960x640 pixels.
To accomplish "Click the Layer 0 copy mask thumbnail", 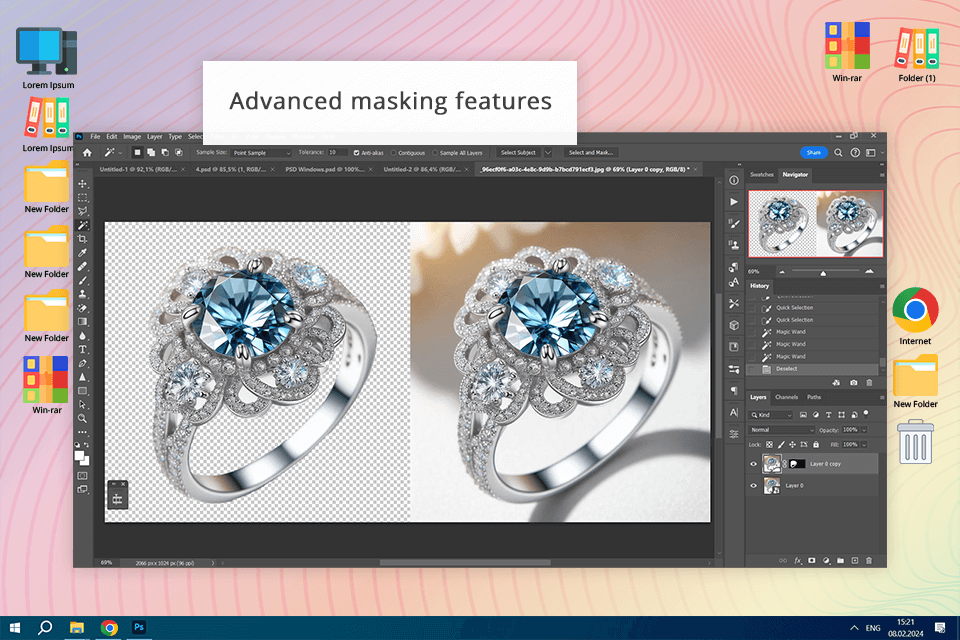I will pos(797,464).
